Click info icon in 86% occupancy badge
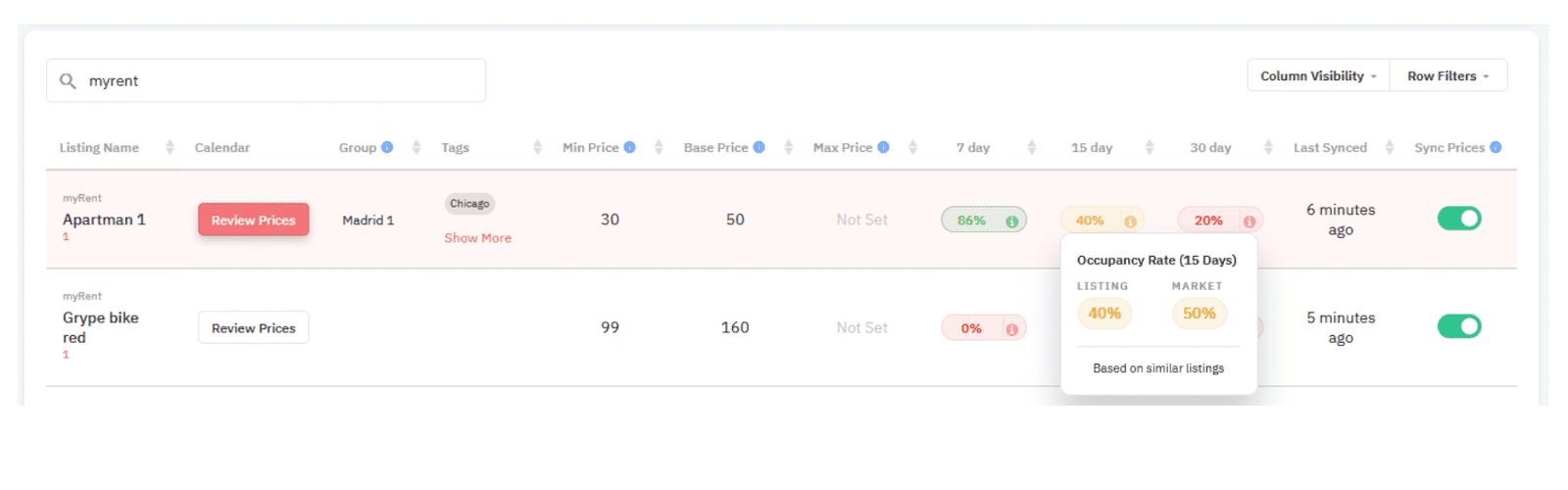1568x490 pixels. [1011, 221]
